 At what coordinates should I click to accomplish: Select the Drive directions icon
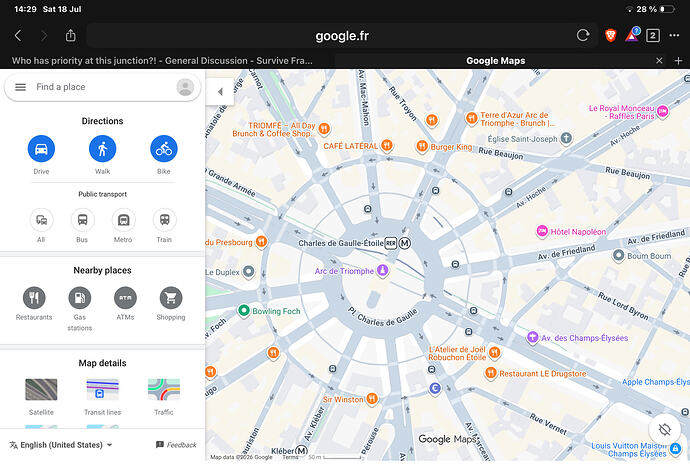coord(41,149)
